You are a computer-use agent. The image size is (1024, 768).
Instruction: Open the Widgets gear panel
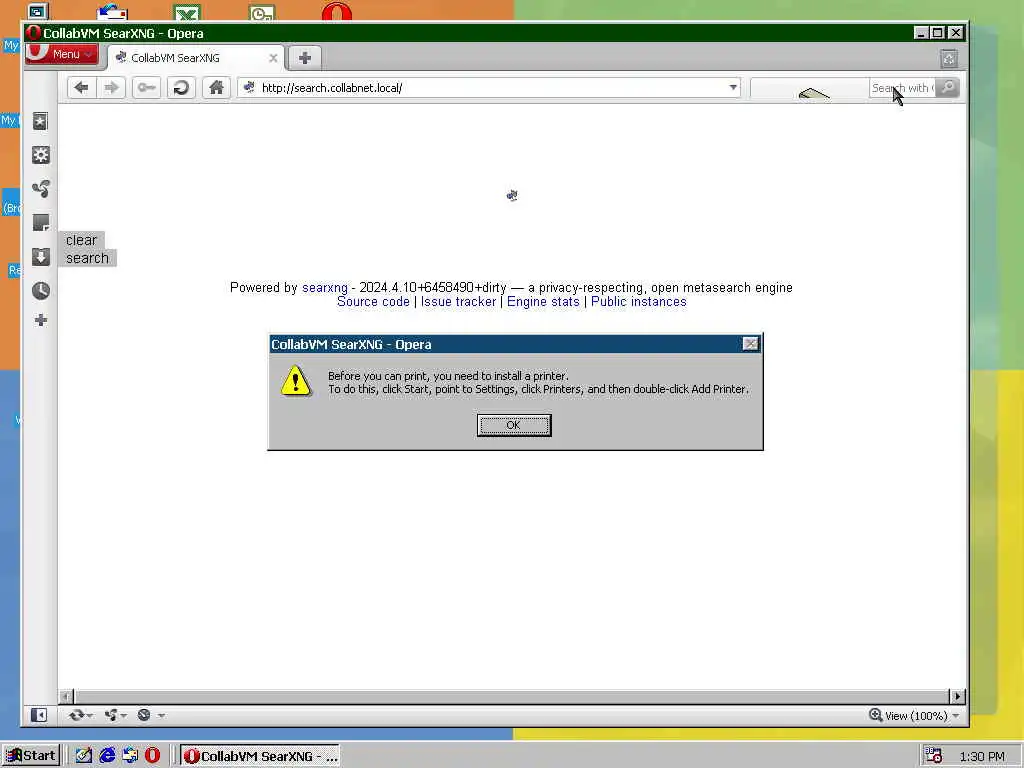(40, 155)
